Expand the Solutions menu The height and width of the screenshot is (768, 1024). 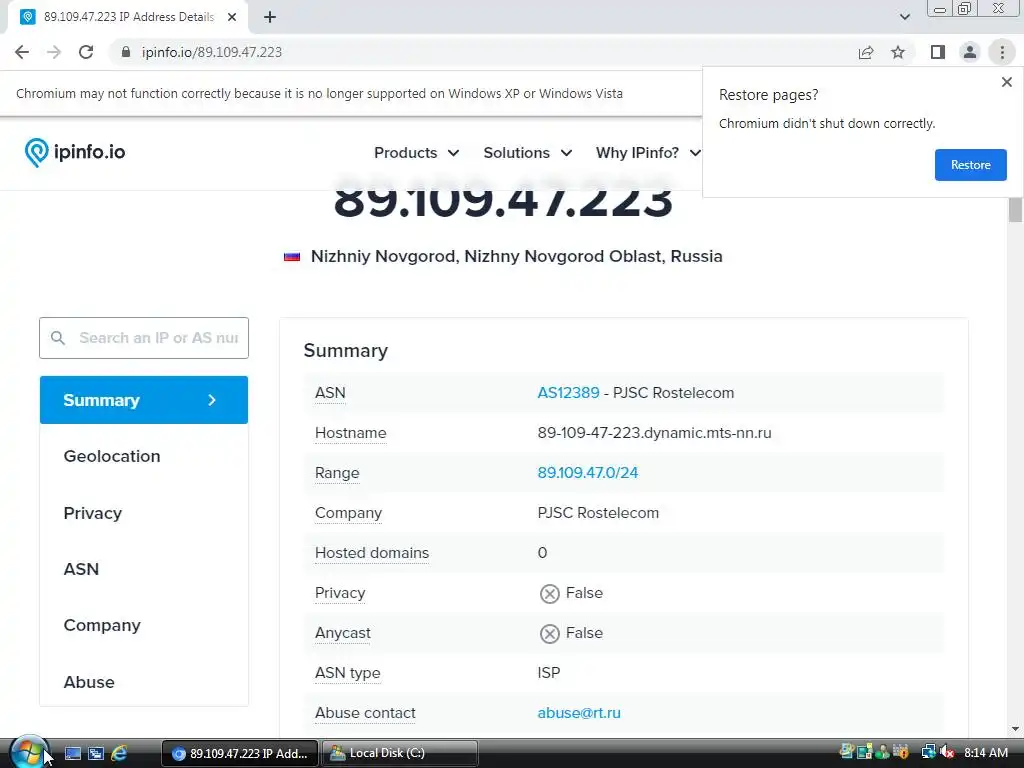[x=528, y=153]
